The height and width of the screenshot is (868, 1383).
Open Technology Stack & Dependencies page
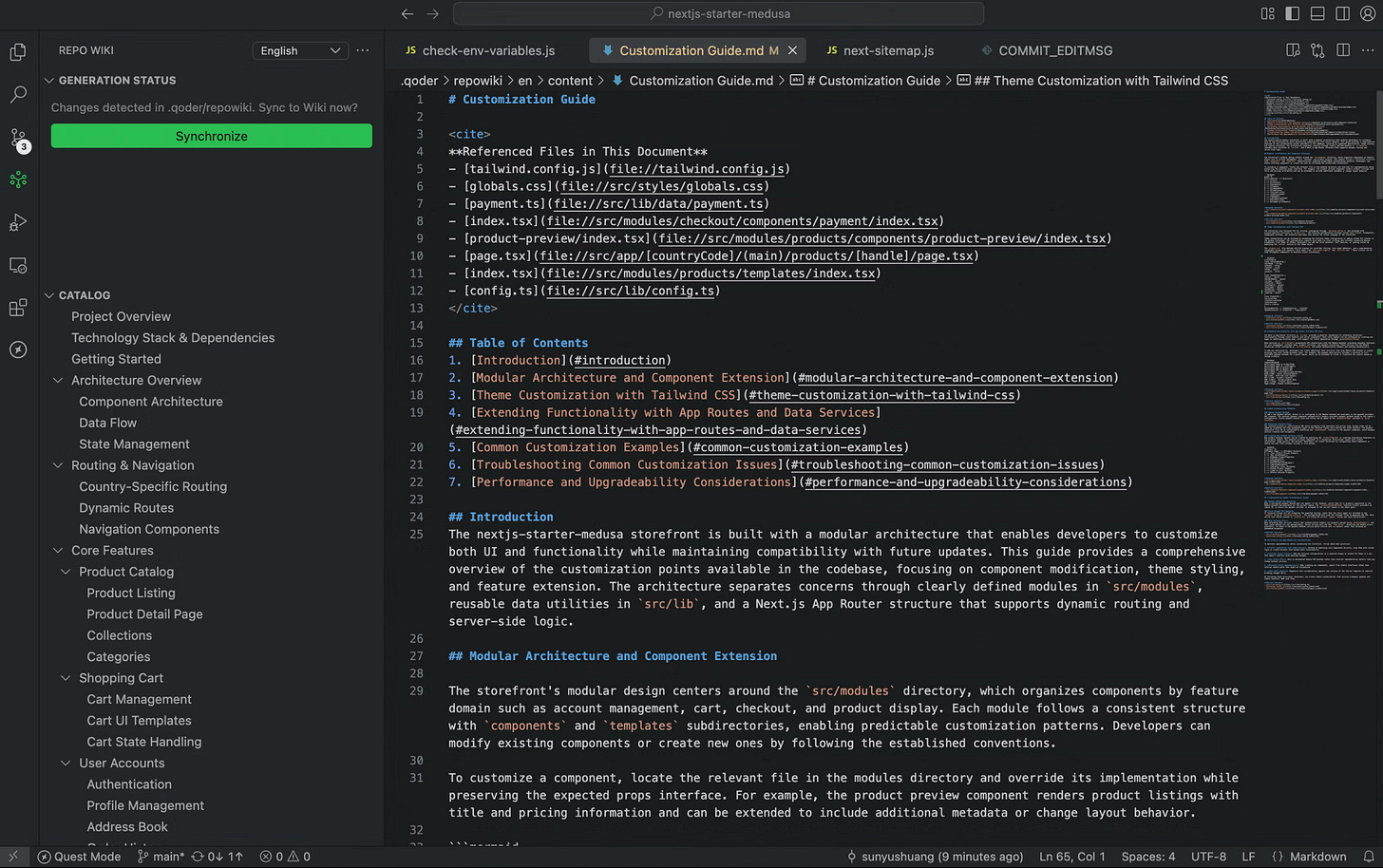[x=173, y=337]
